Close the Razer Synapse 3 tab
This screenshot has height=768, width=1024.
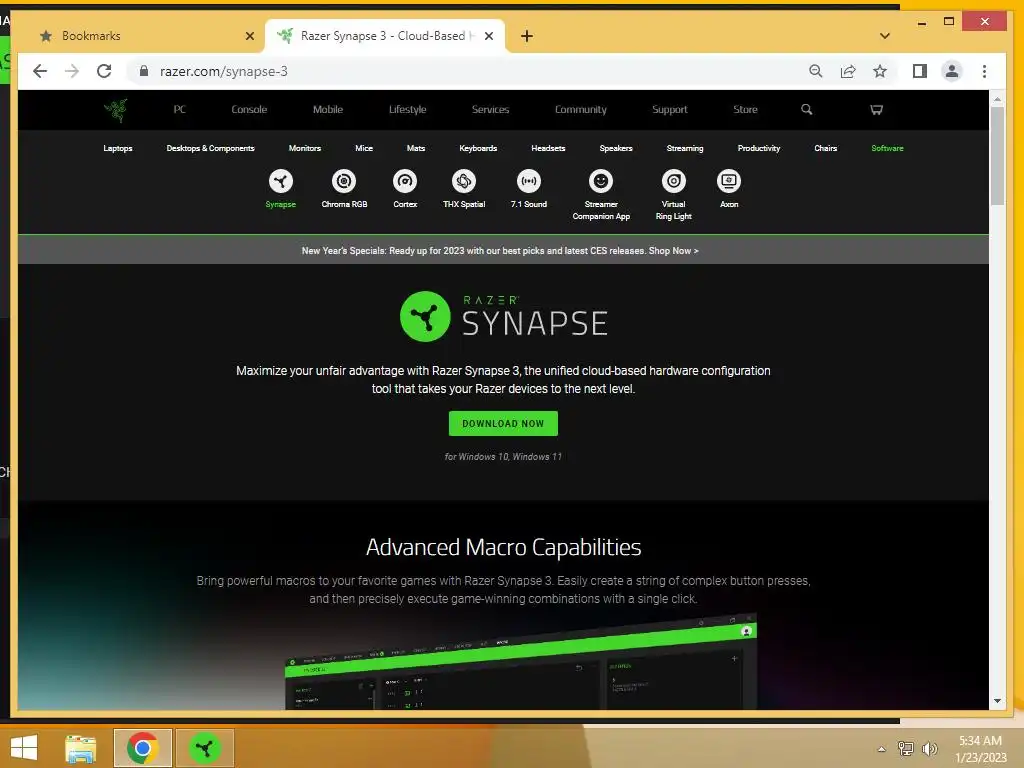pyautogui.click(x=488, y=36)
